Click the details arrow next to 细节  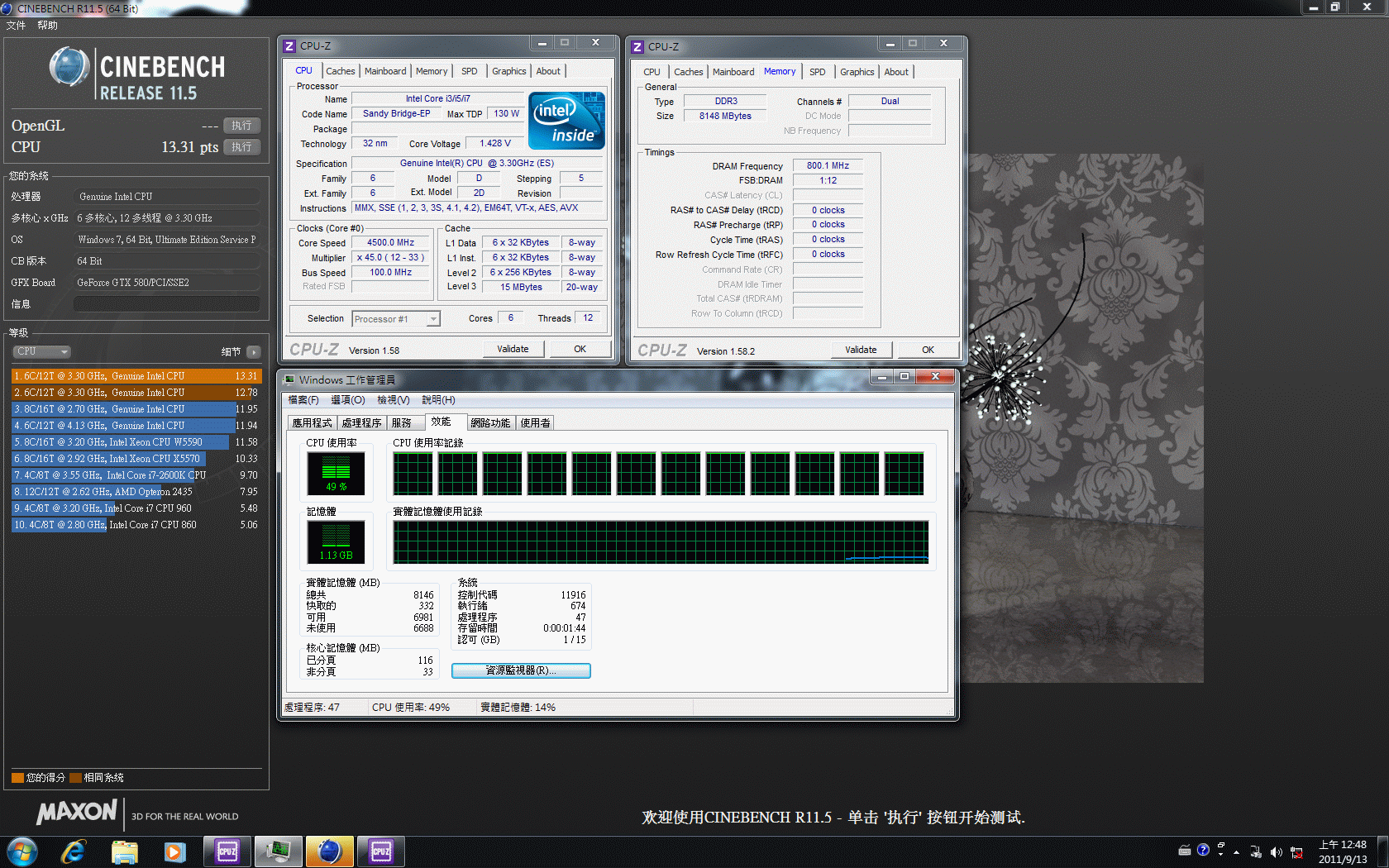point(254,352)
